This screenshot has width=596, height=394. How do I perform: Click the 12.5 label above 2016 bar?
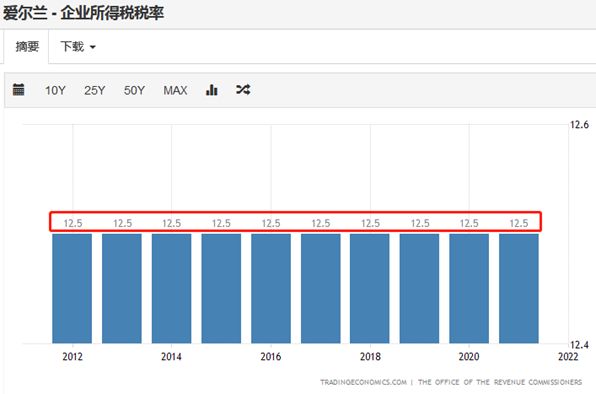click(x=271, y=223)
